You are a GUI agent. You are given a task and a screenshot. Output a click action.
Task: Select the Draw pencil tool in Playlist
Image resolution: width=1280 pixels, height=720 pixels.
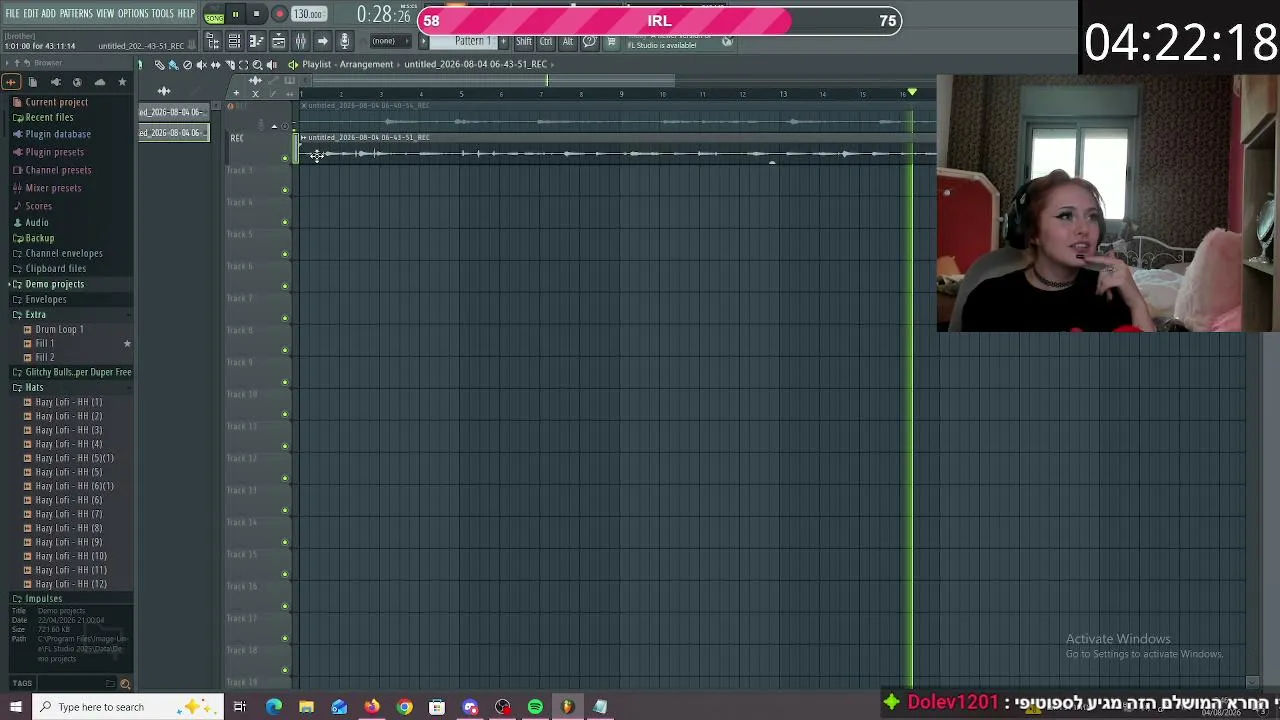(159, 65)
